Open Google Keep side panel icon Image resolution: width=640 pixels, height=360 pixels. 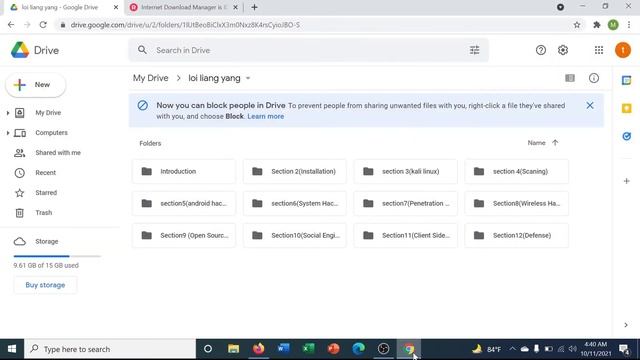coord(627,108)
